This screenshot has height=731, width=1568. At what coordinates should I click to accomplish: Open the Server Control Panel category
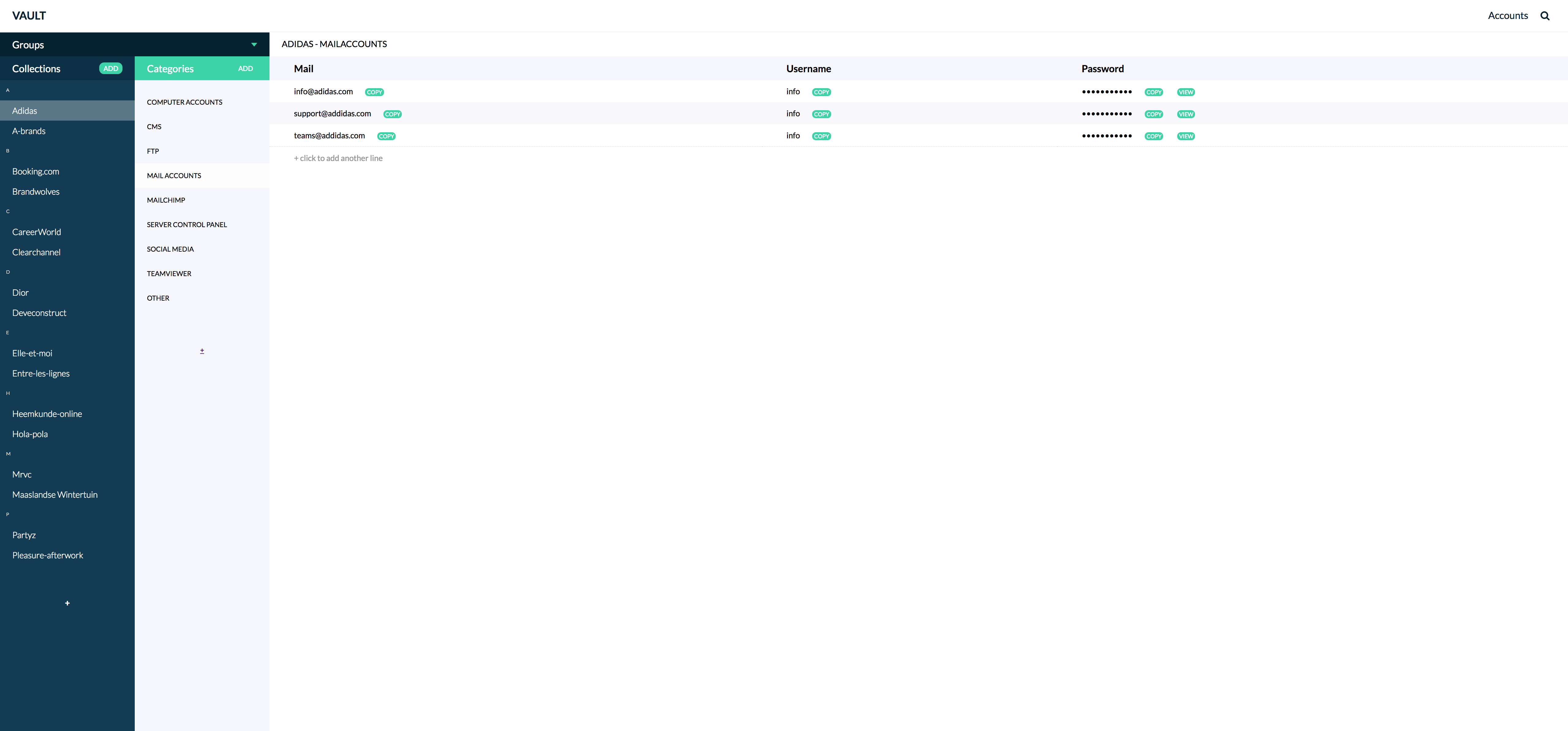(x=187, y=225)
